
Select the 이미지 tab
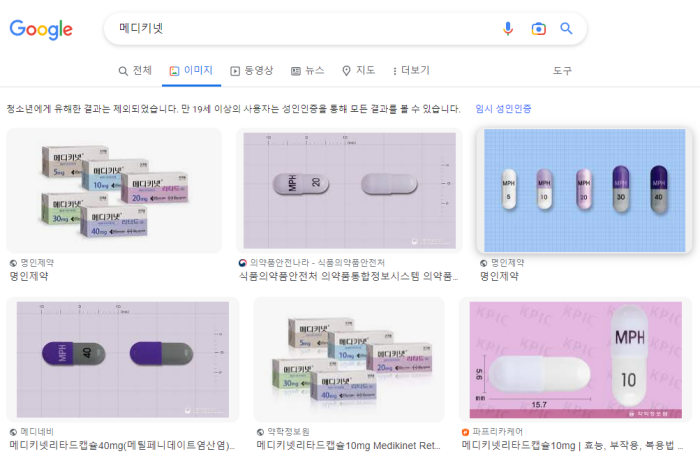pyautogui.click(x=191, y=71)
